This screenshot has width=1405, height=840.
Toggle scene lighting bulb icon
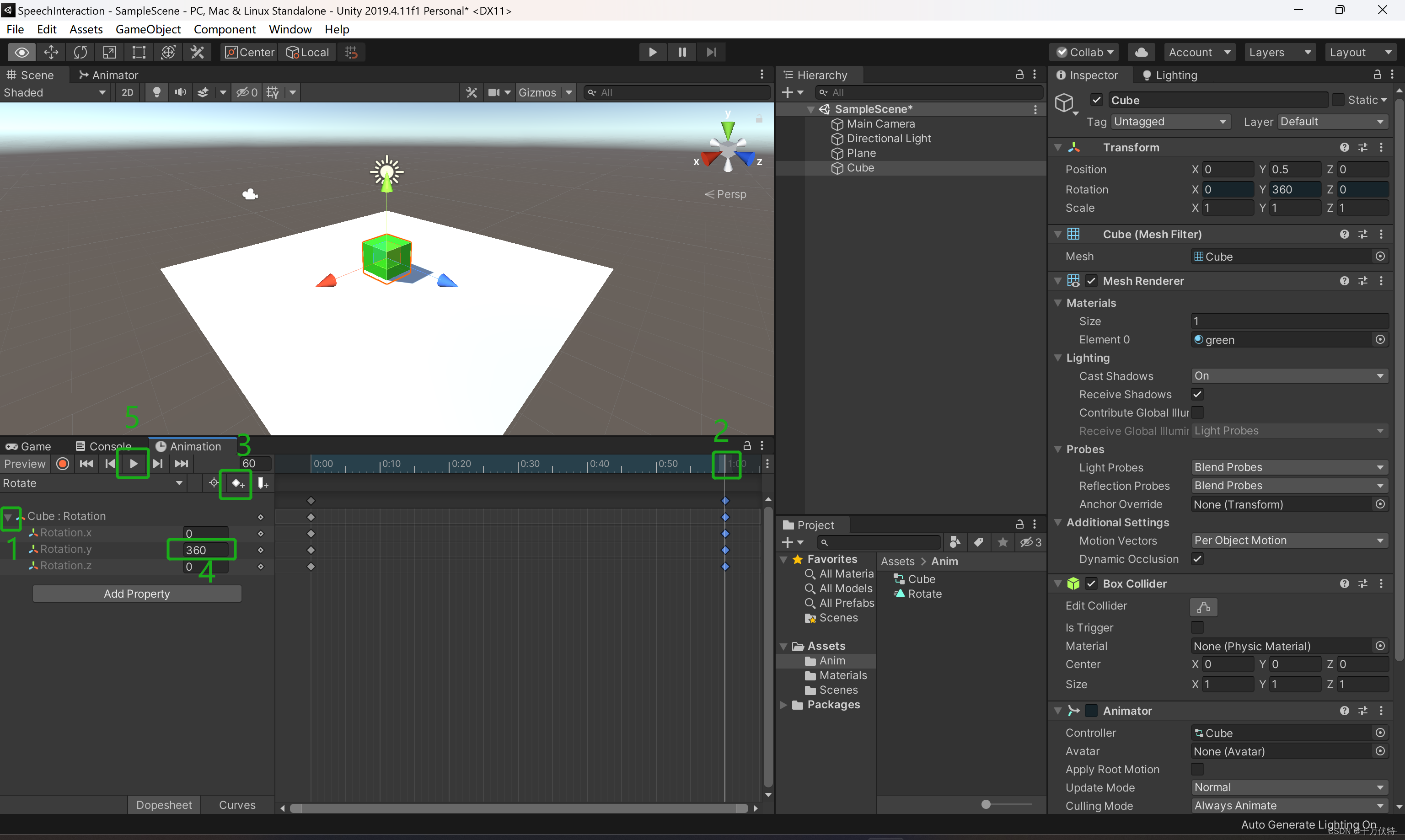click(x=157, y=92)
